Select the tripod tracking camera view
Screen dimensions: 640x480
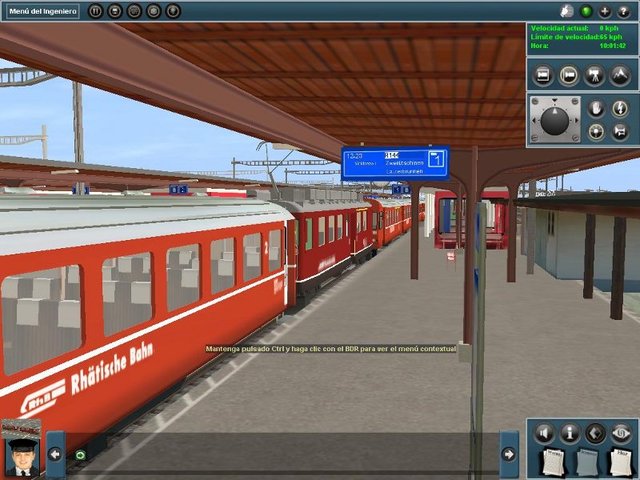point(594,75)
